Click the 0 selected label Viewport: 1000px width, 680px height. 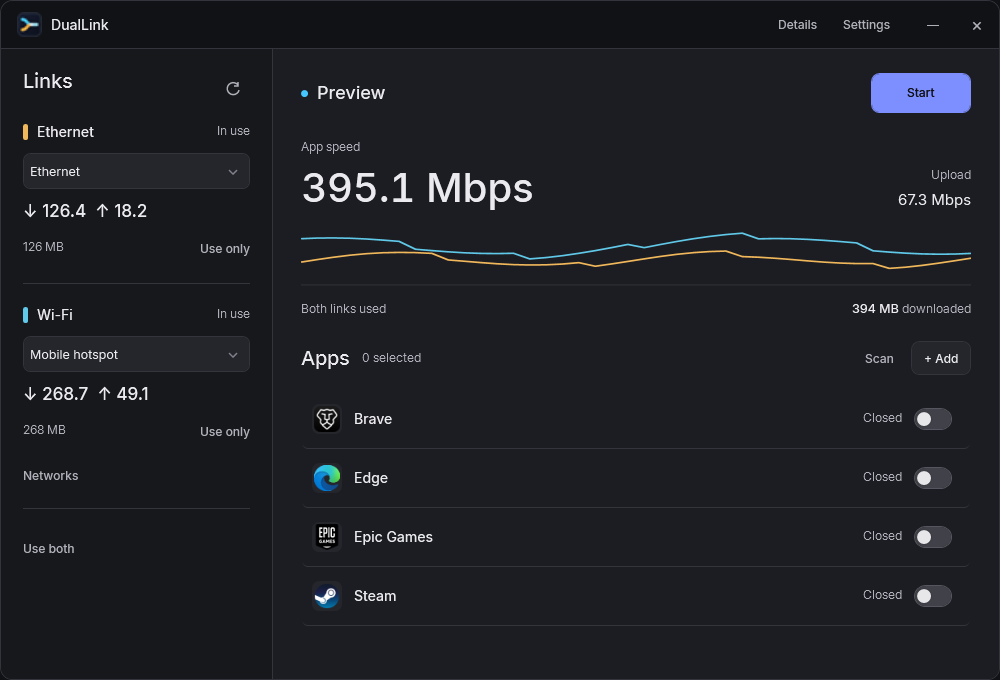(392, 358)
